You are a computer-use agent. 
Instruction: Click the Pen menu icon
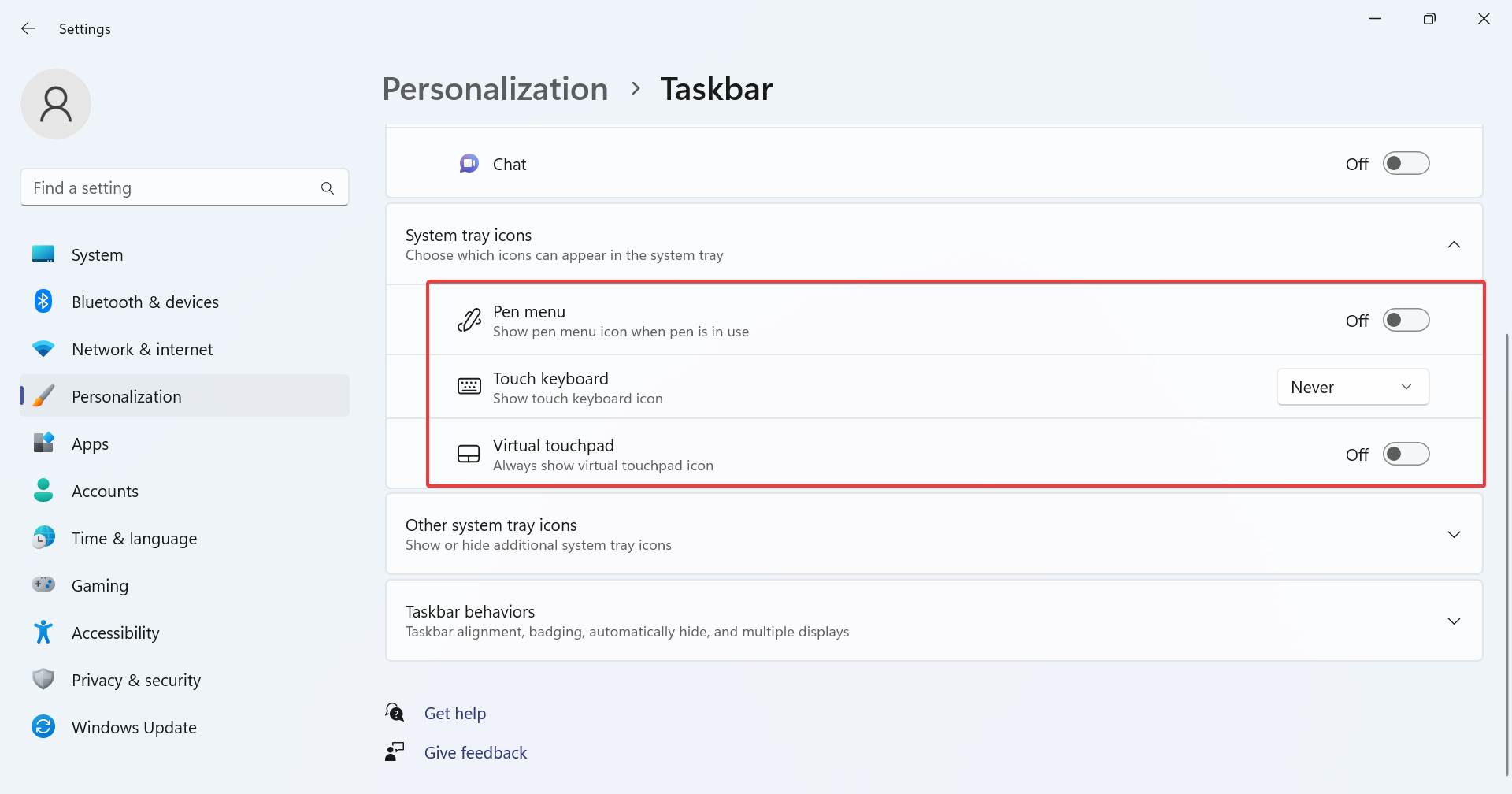click(469, 321)
